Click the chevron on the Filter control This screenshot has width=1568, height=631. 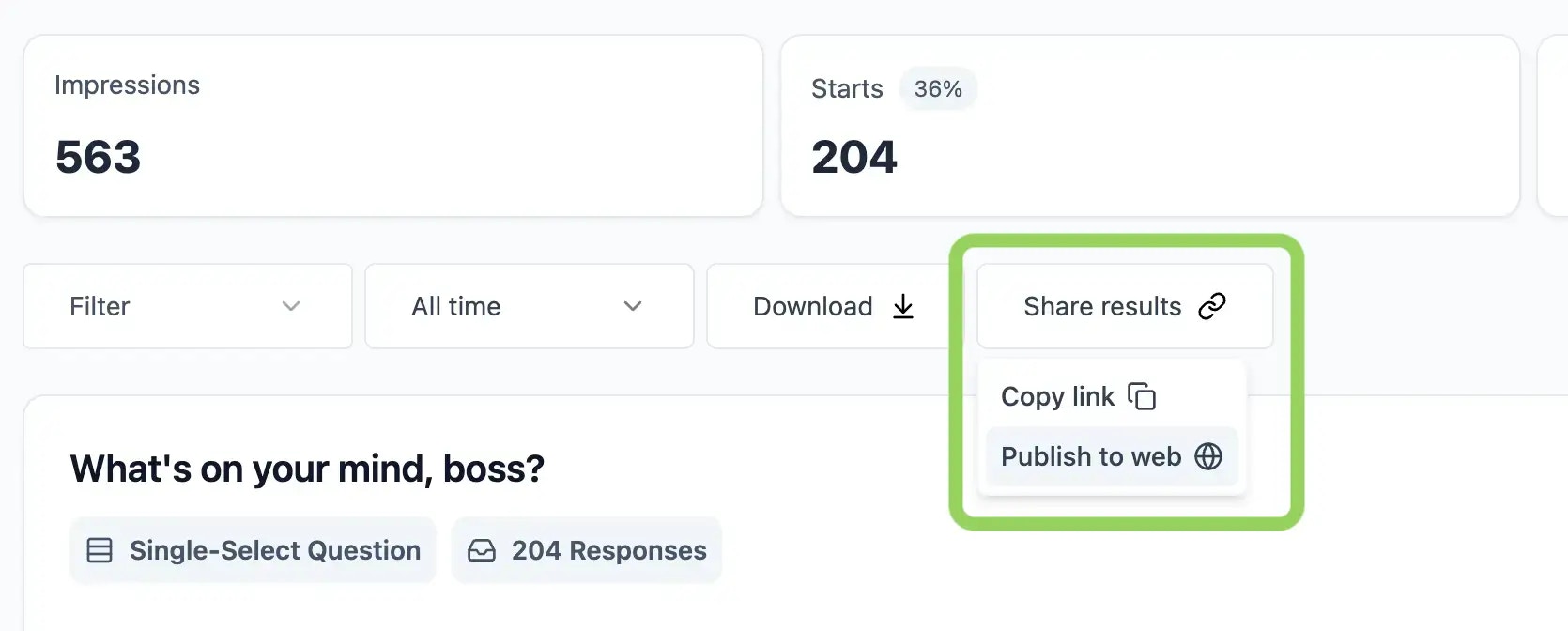pyautogui.click(x=291, y=306)
